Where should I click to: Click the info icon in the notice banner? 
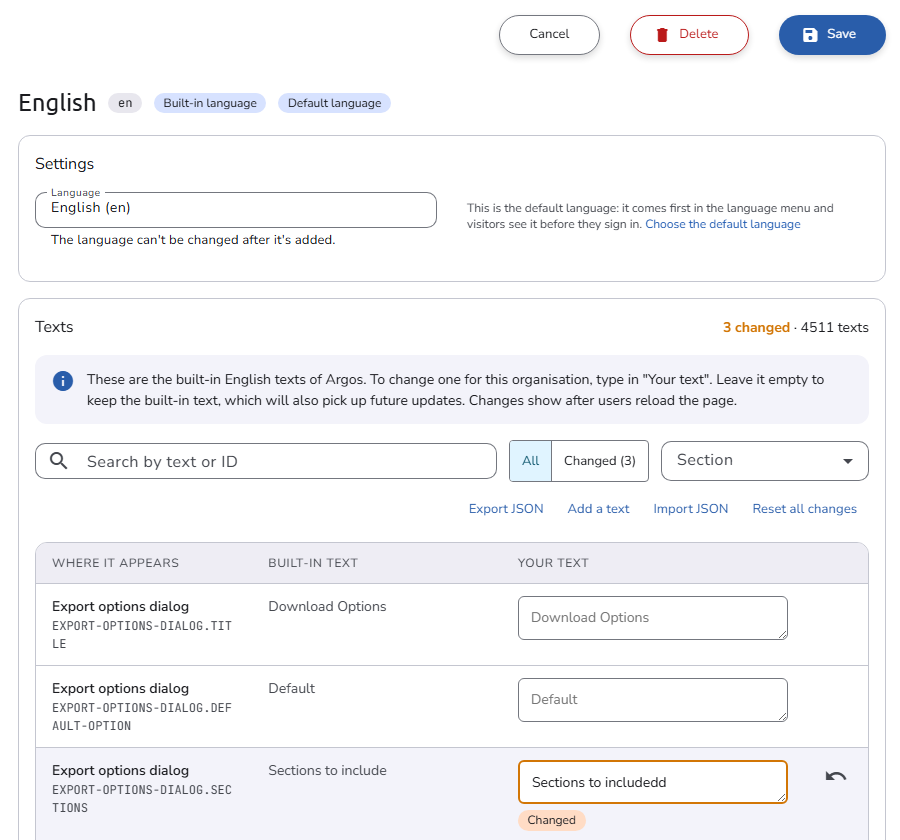(63, 381)
